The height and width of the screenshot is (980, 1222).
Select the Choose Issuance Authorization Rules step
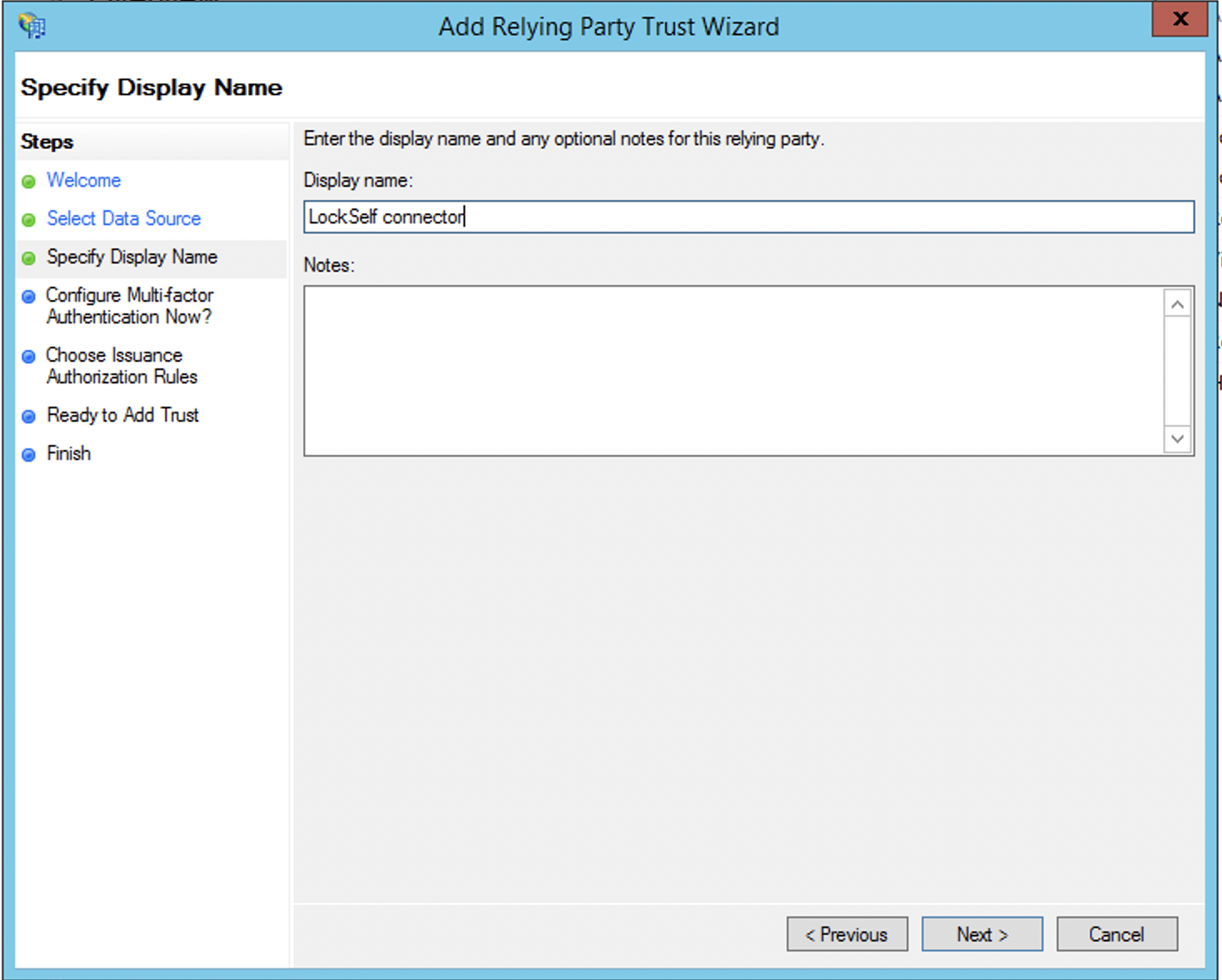(x=122, y=366)
